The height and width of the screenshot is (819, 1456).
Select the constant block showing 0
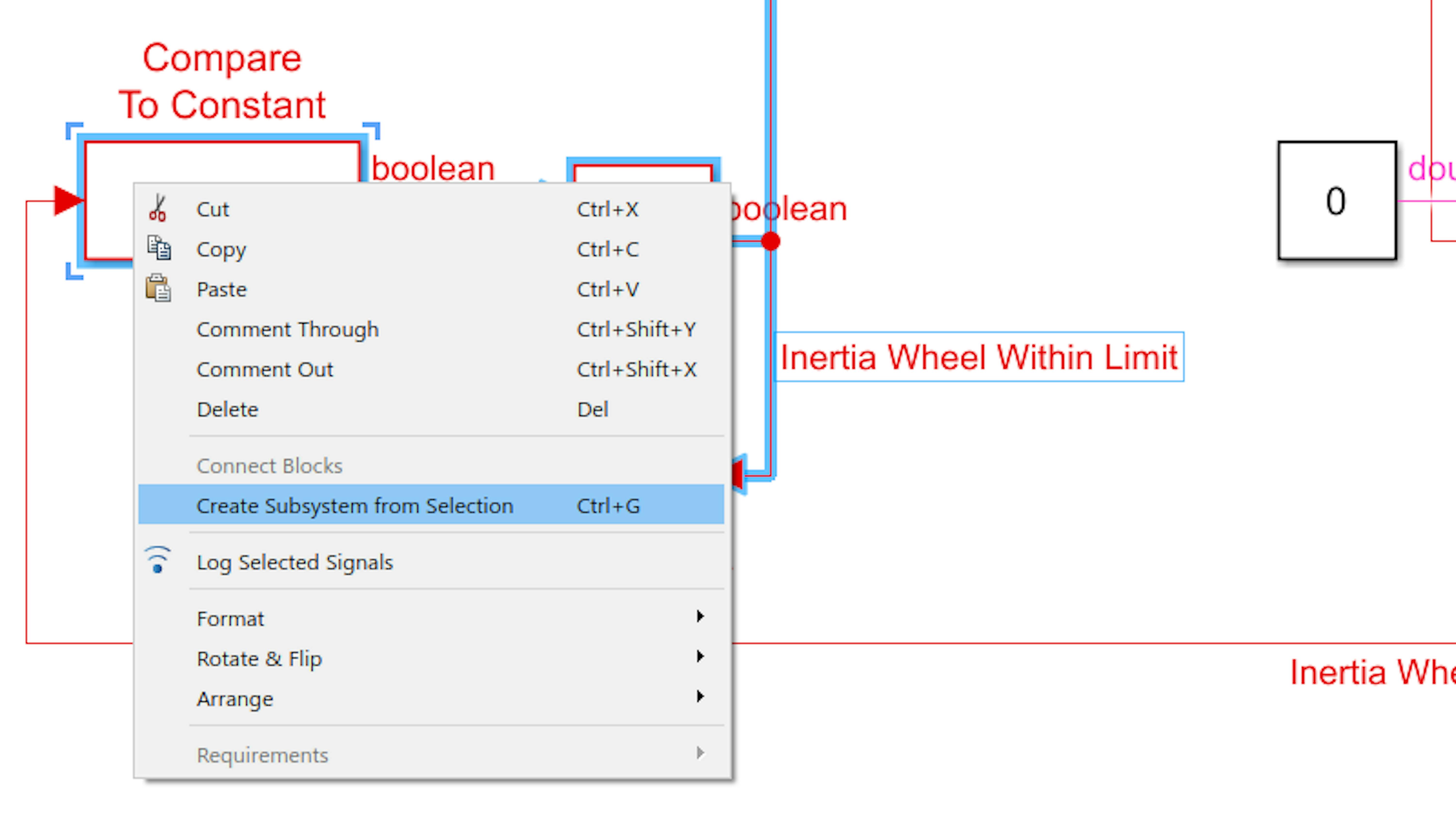click(x=1337, y=201)
